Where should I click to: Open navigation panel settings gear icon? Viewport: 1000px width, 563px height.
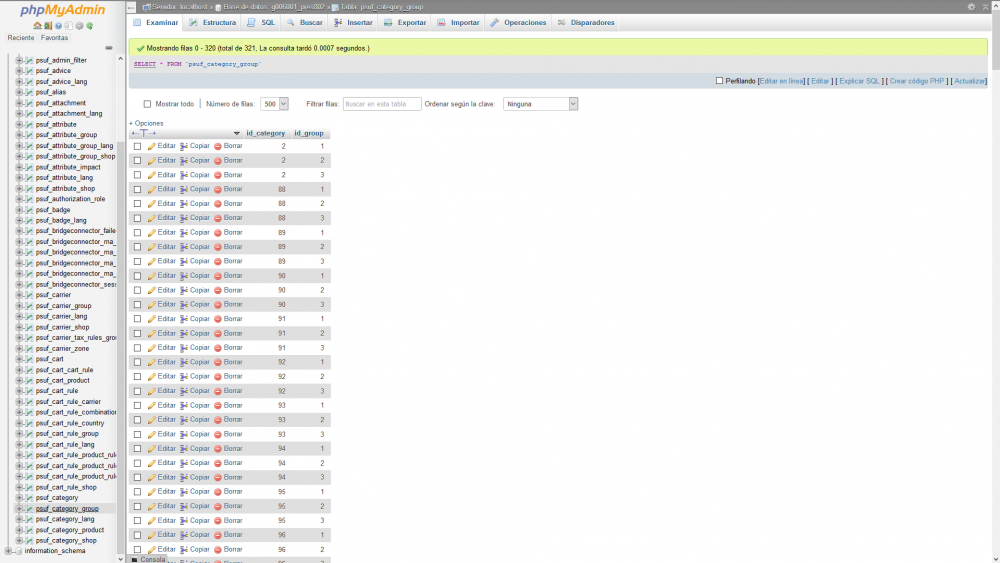pyautogui.click(x=79, y=26)
